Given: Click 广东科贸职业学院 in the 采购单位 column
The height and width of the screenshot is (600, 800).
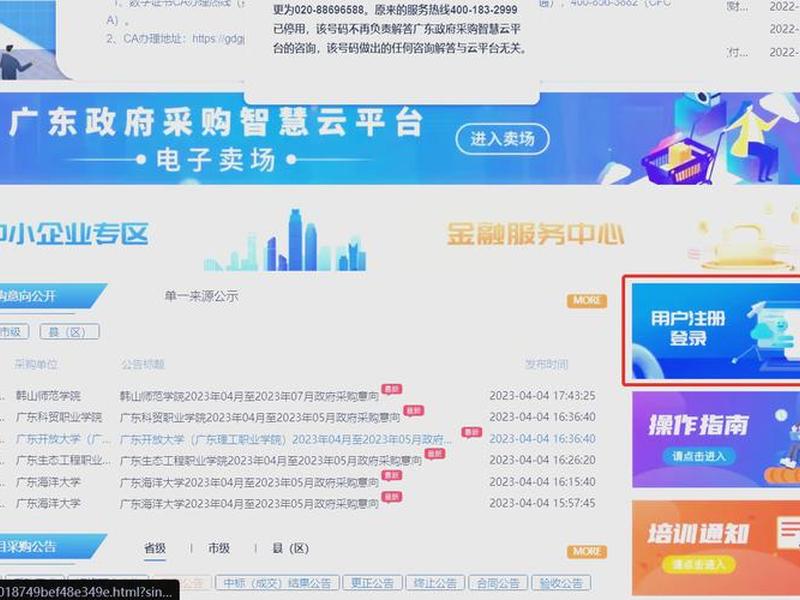Looking at the screenshot, I should point(59,417).
